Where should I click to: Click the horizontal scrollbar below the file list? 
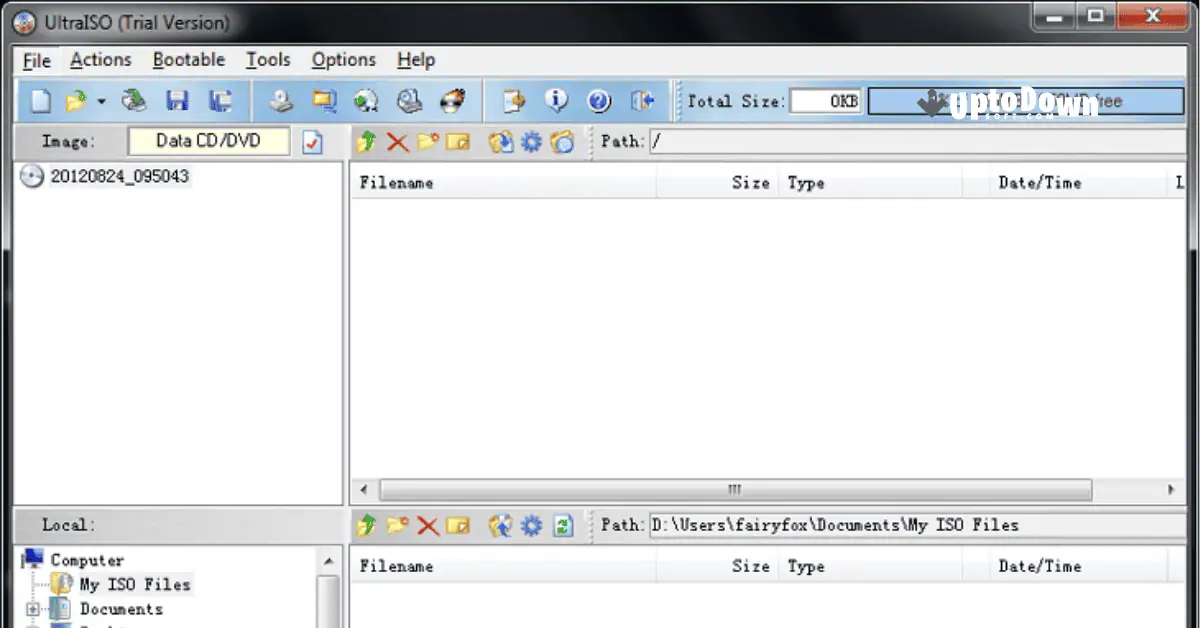click(733, 489)
